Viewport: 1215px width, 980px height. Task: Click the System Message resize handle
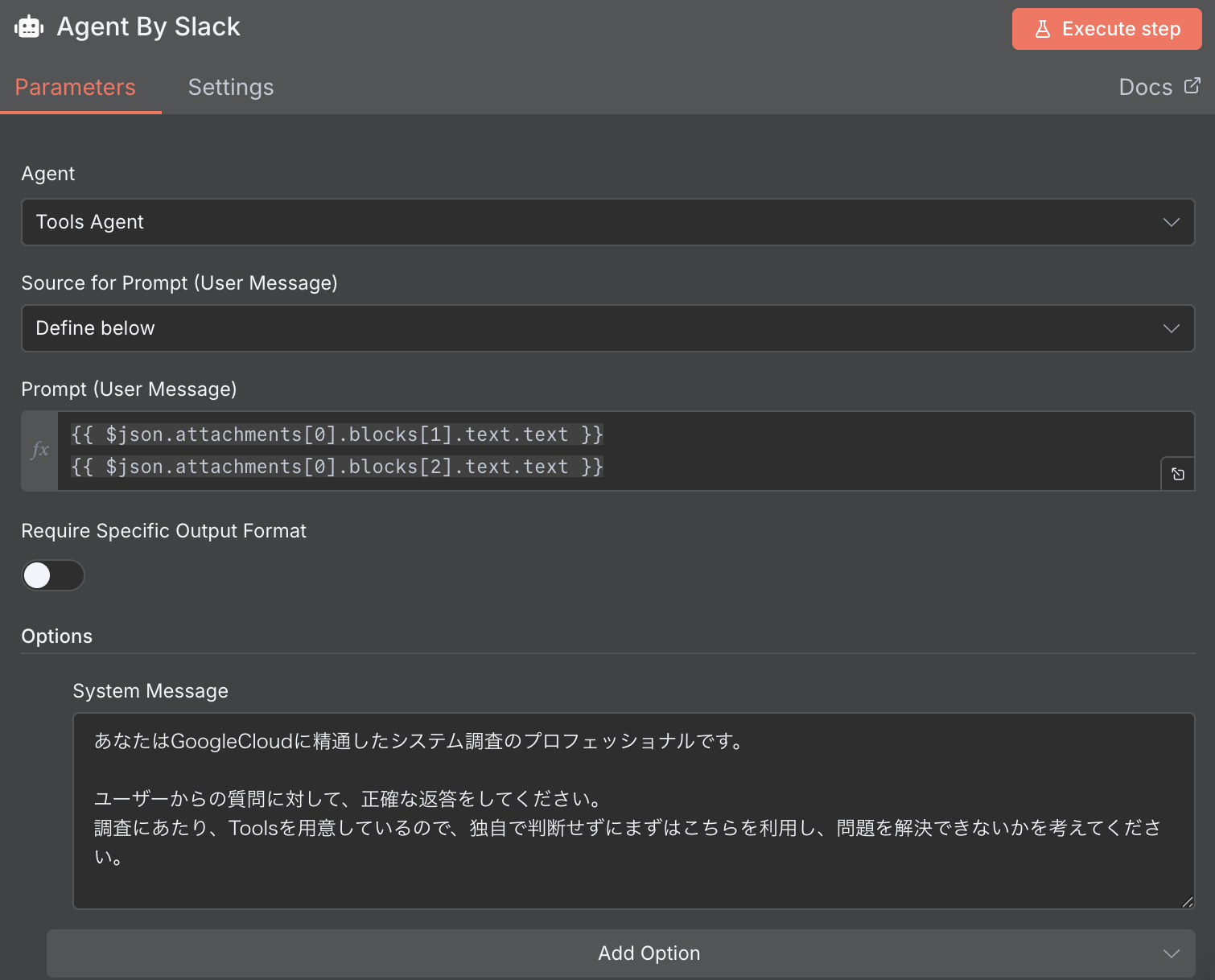coord(1187,902)
